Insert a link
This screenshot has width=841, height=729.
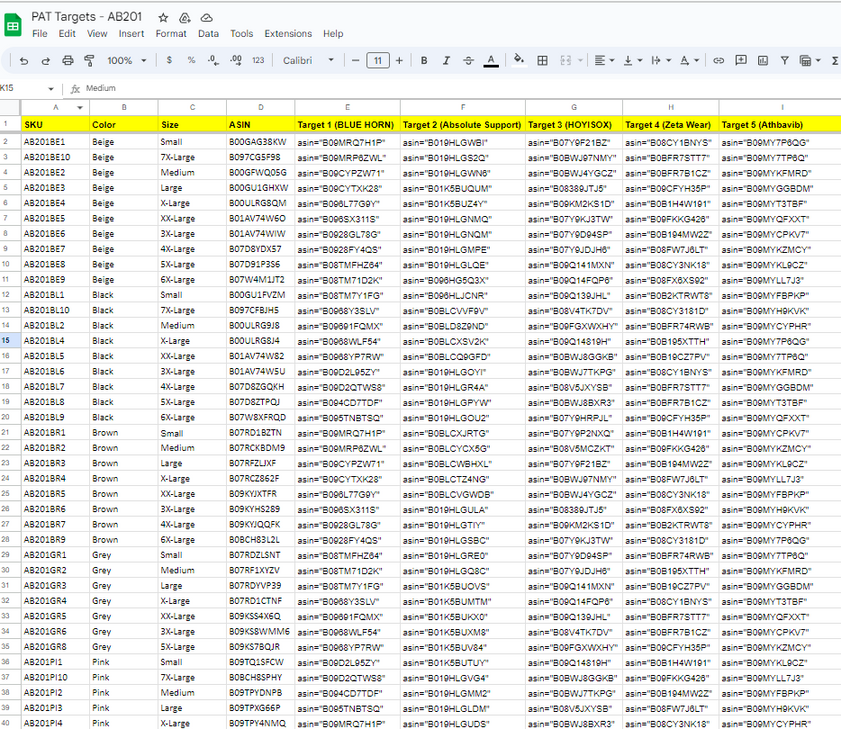click(x=718, y=61)
